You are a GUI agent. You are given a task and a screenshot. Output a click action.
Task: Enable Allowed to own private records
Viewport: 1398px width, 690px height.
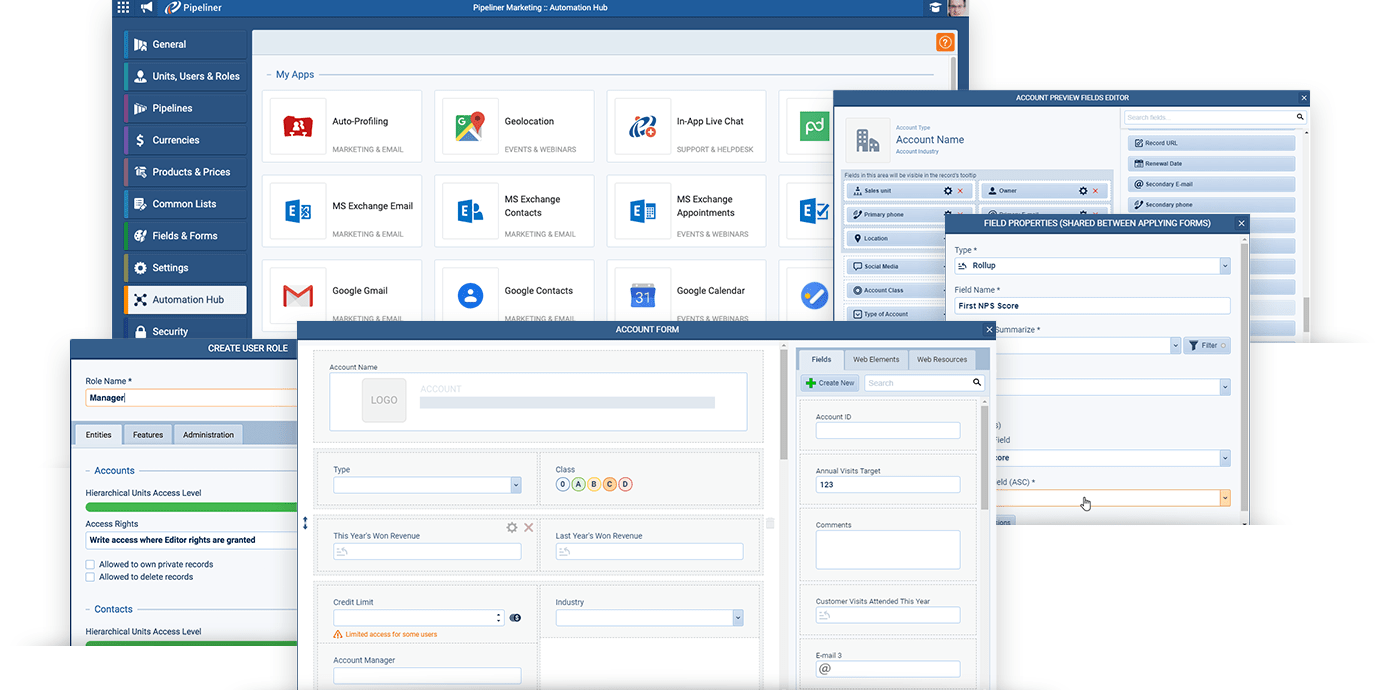click(x=90, y=564)
